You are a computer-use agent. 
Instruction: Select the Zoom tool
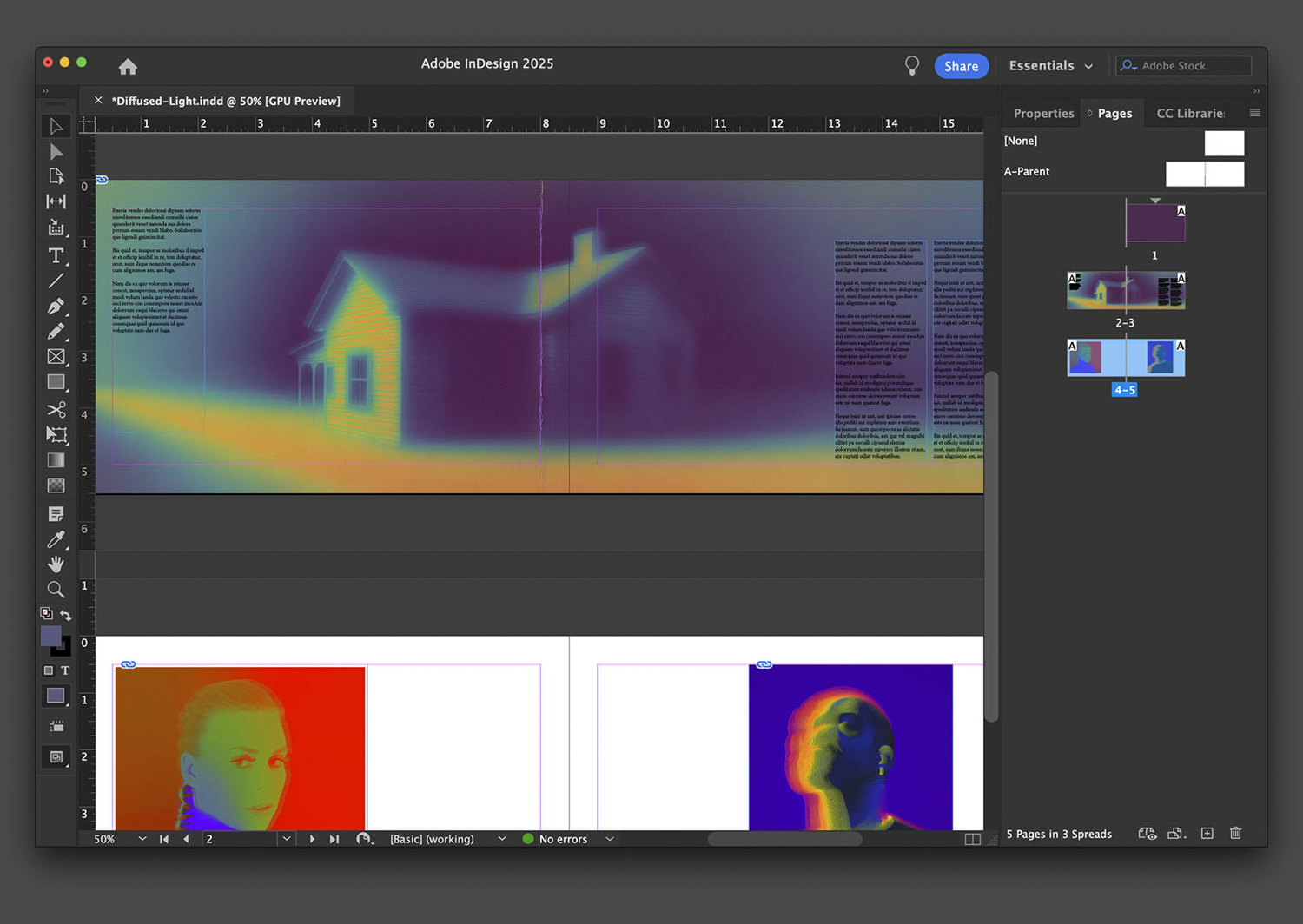(56, 590)
